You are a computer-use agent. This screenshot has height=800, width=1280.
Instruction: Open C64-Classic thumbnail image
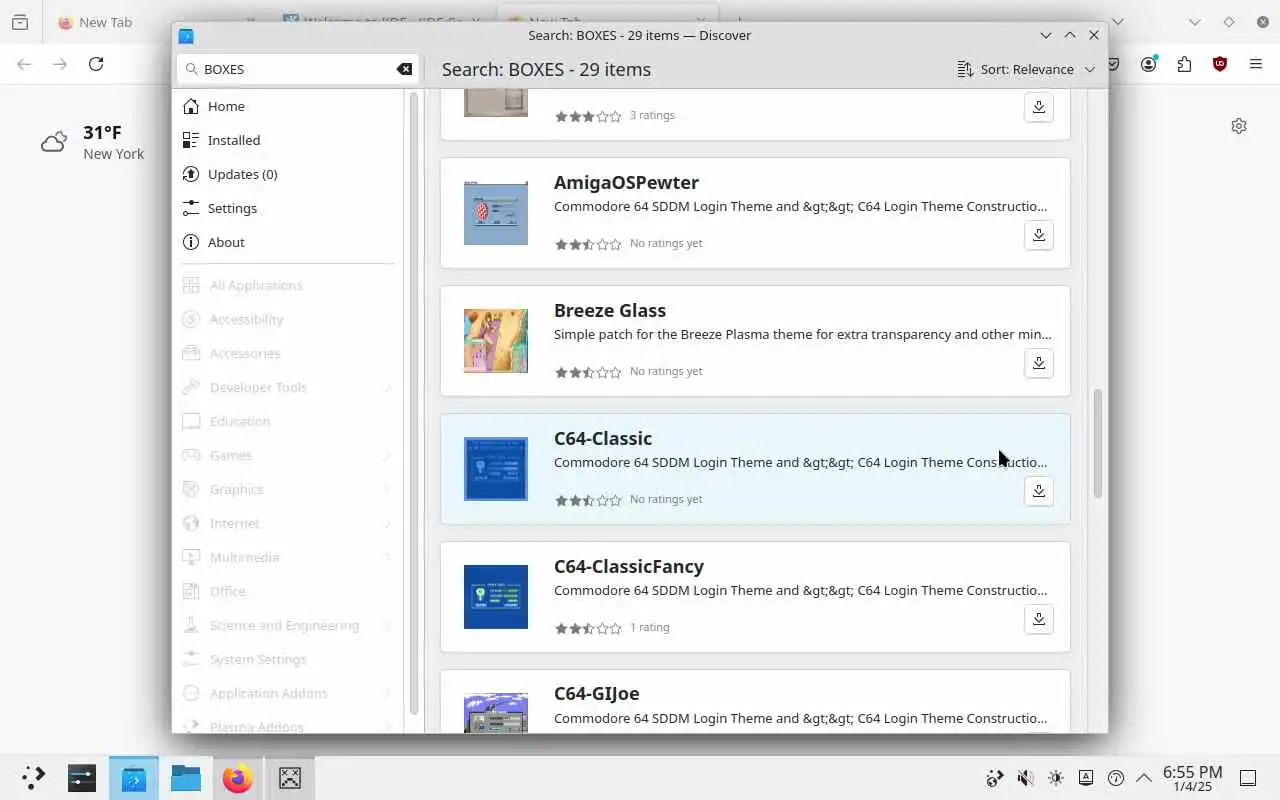tap(496, 469)
